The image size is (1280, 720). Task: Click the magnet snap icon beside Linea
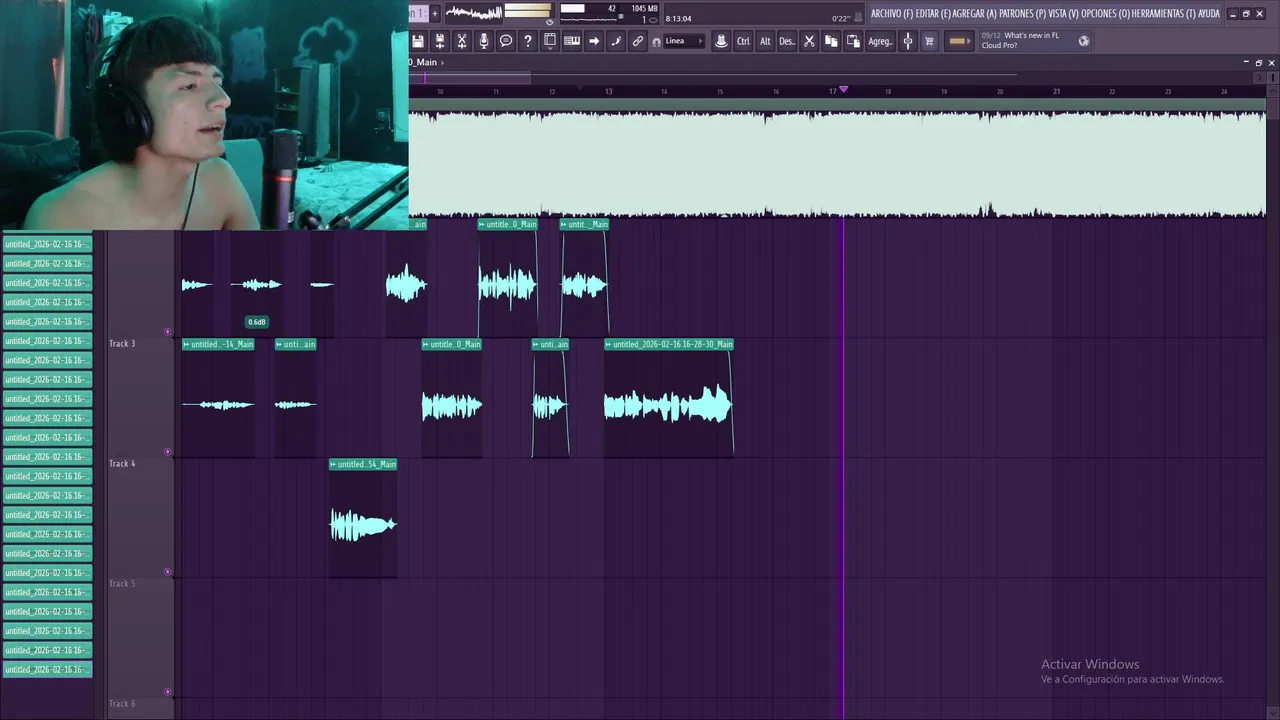[656, 42]
